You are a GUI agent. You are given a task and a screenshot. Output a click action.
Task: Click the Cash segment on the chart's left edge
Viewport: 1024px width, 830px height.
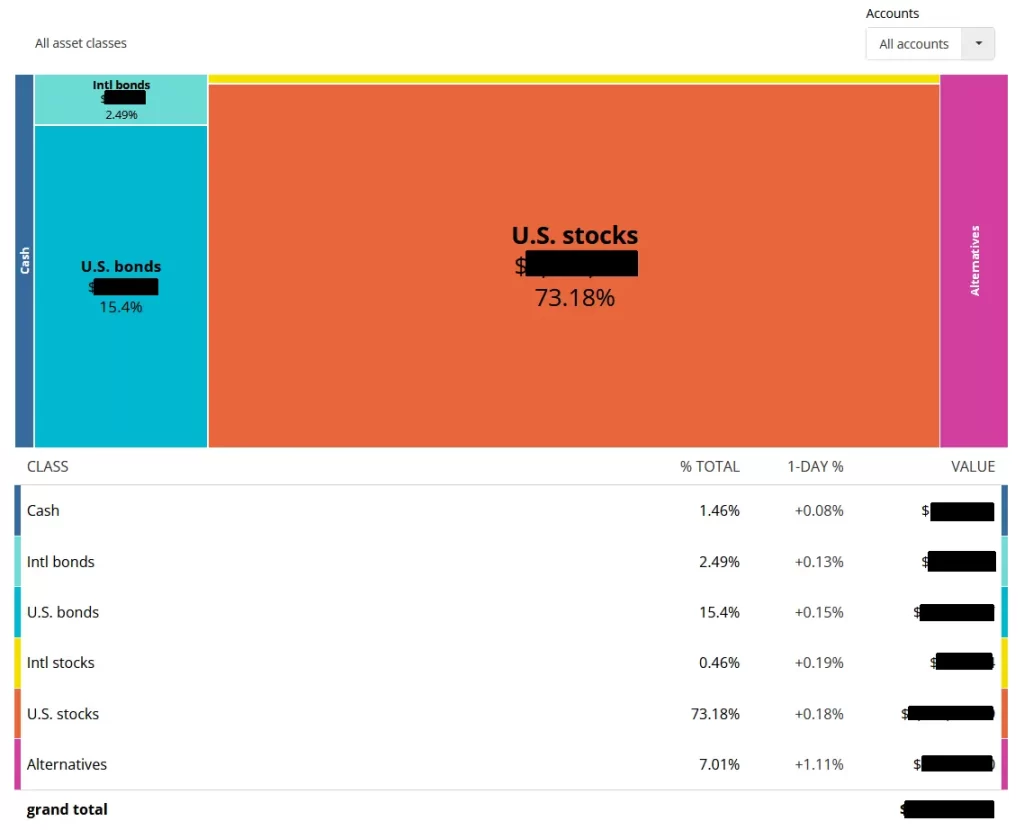[x=24, y=260]
